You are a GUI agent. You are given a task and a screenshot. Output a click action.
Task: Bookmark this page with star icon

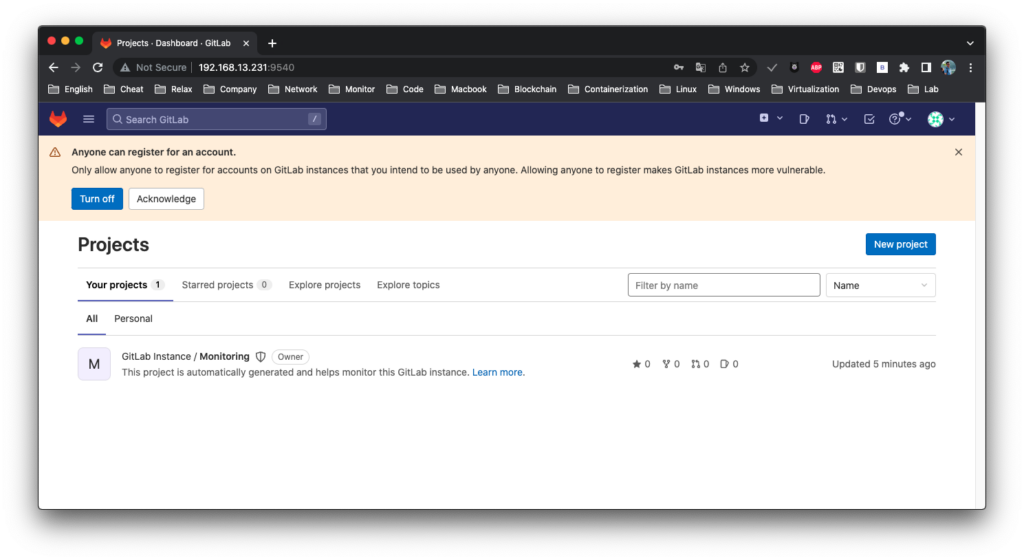744,67
